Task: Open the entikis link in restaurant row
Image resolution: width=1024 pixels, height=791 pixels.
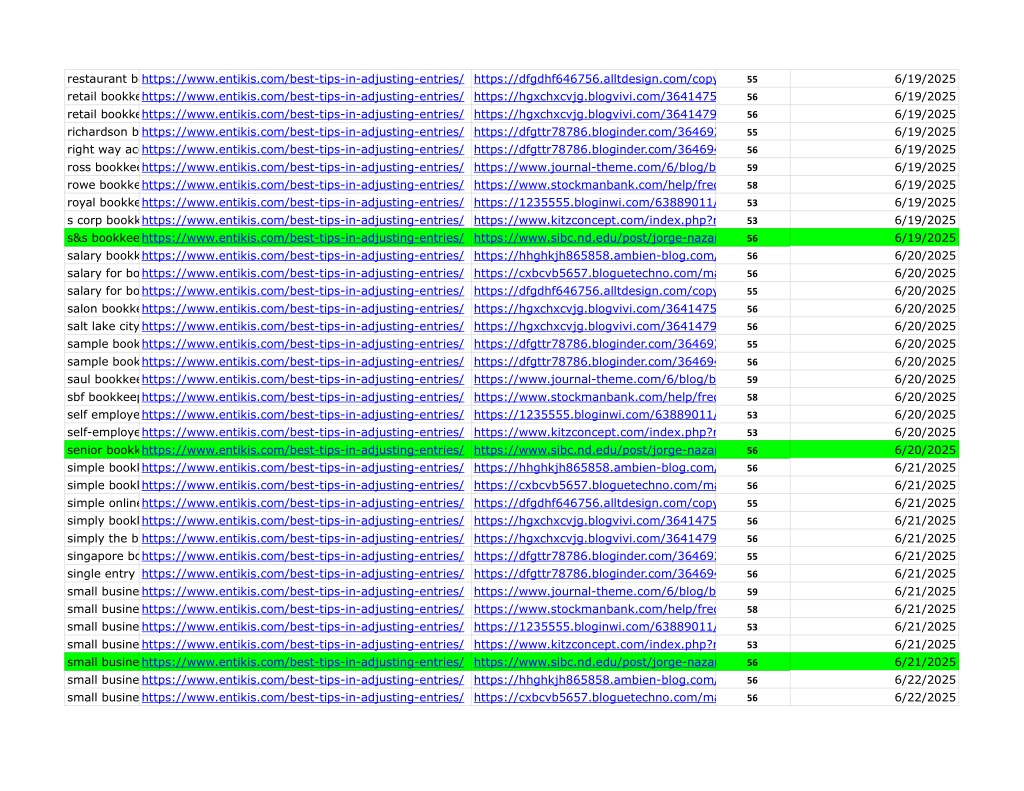Action: point(302,79)
